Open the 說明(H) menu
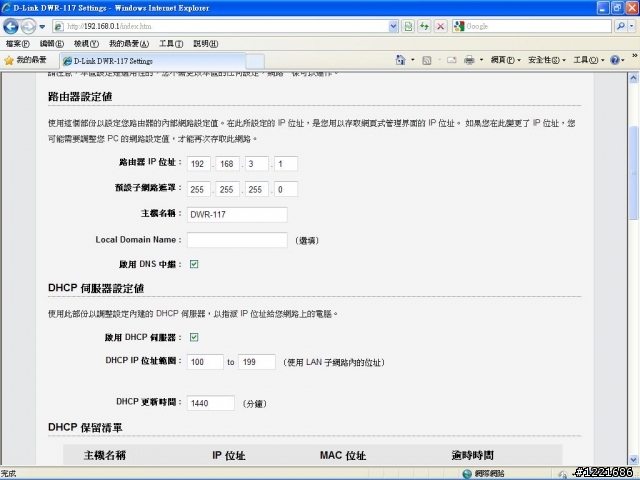The image size is (640, 480). (x=205, y=44)
